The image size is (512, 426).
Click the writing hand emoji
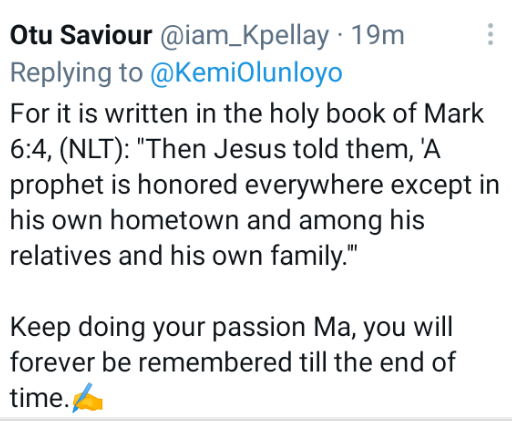[88, 398]
